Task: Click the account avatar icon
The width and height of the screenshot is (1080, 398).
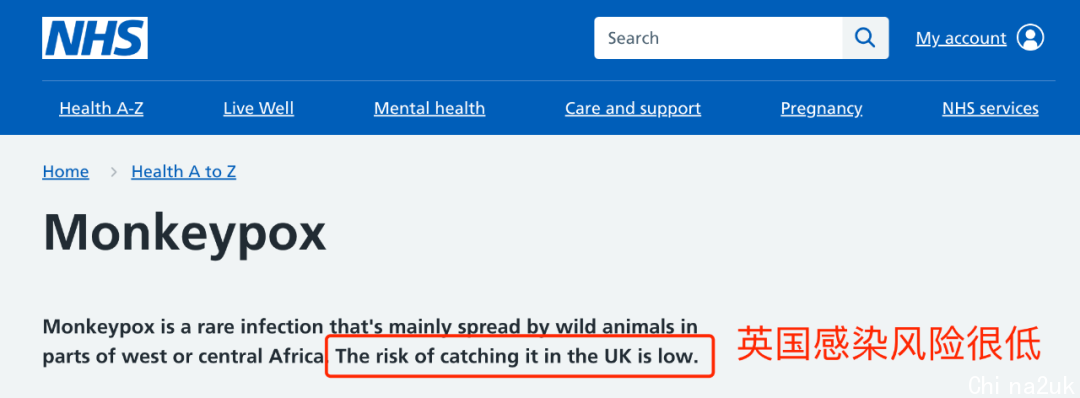Action: point(1030,38)
